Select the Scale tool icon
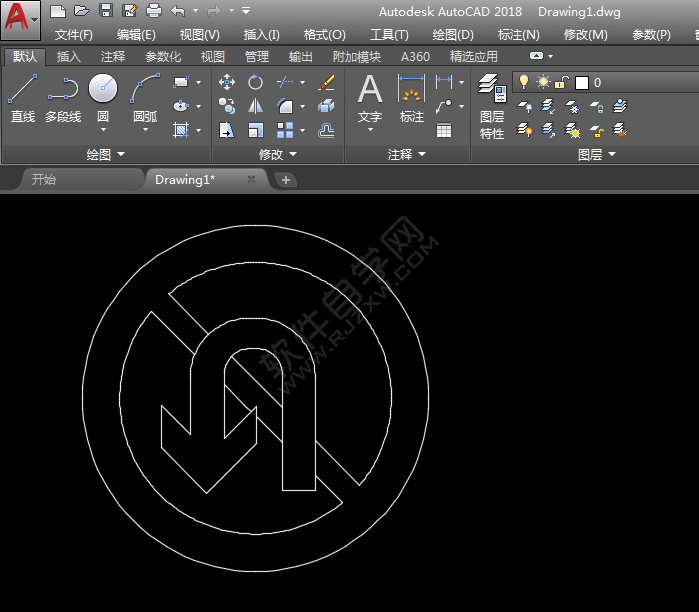 (255, 131)
